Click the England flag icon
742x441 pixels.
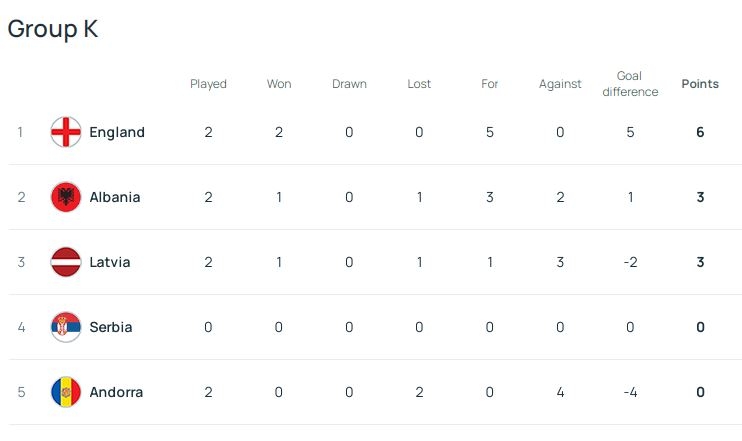coord(66,132)
